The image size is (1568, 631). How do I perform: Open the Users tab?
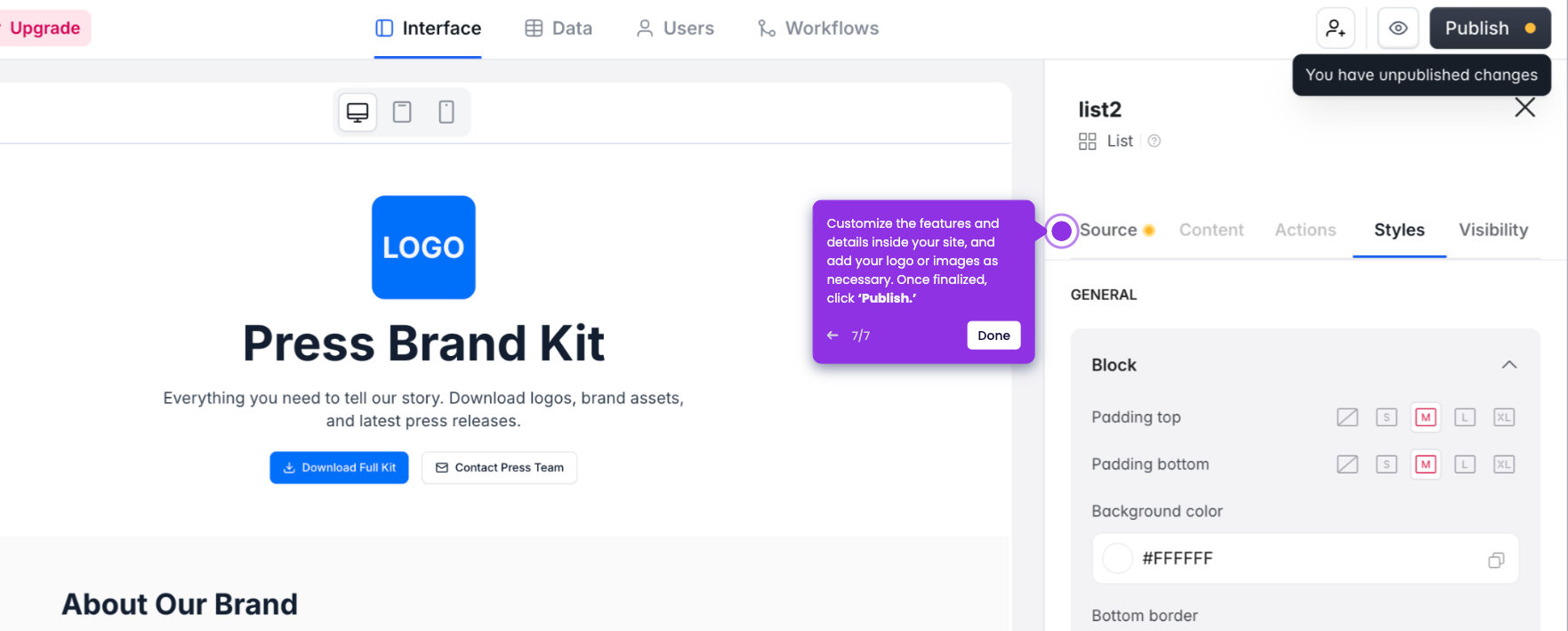[675, 28]
